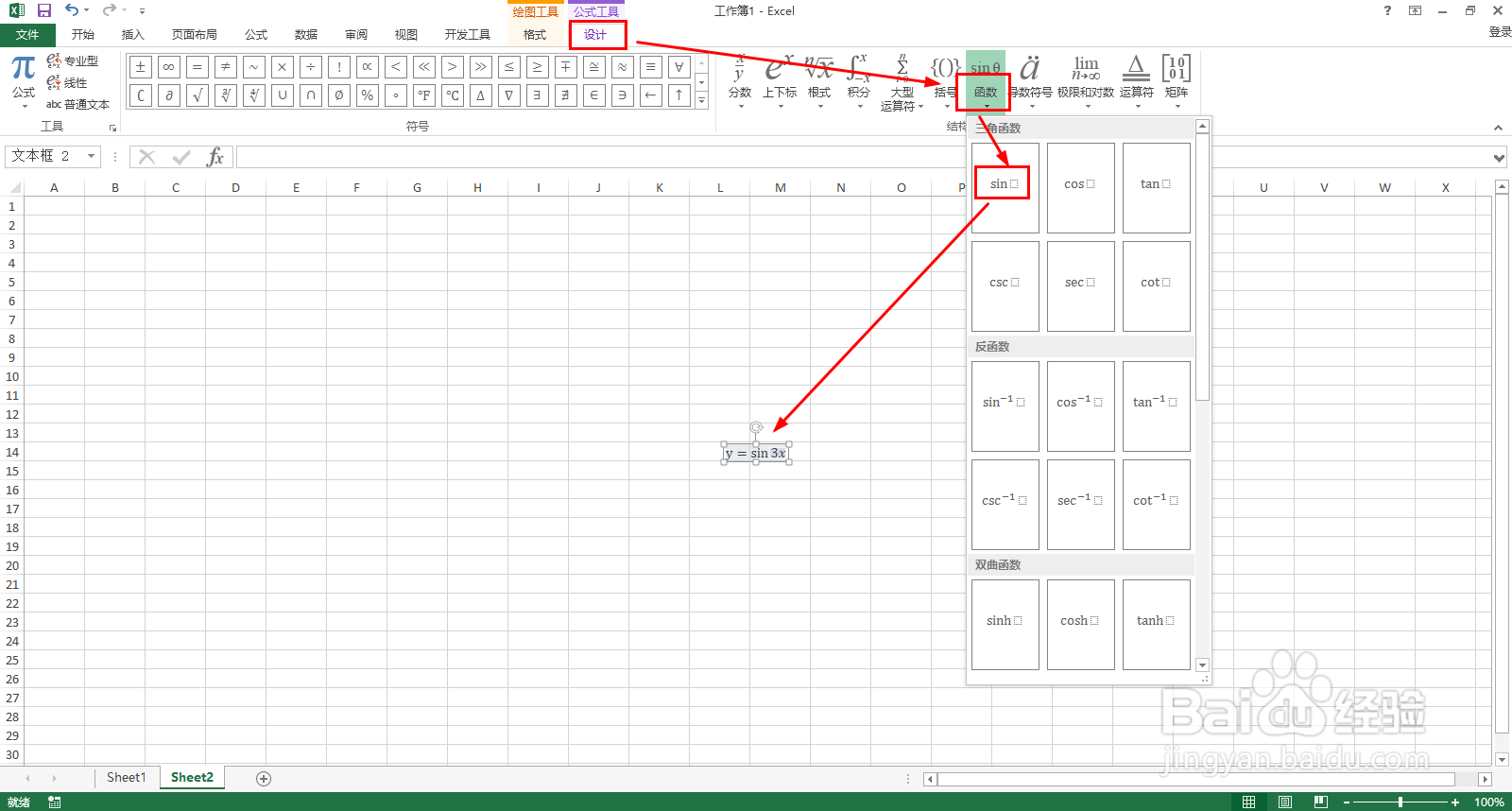
Task: Open the Equation (公式) pi dropdown
Action: (x=24, y=81)
